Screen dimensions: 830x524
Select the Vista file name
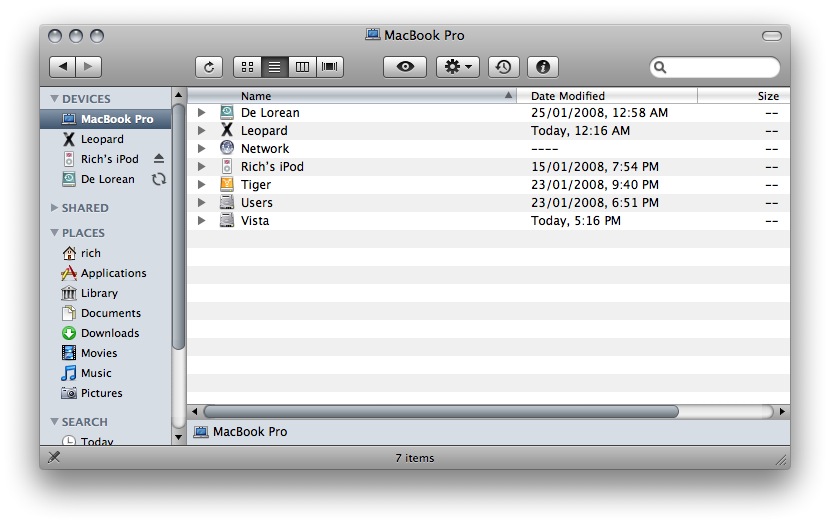coord(255,220)
